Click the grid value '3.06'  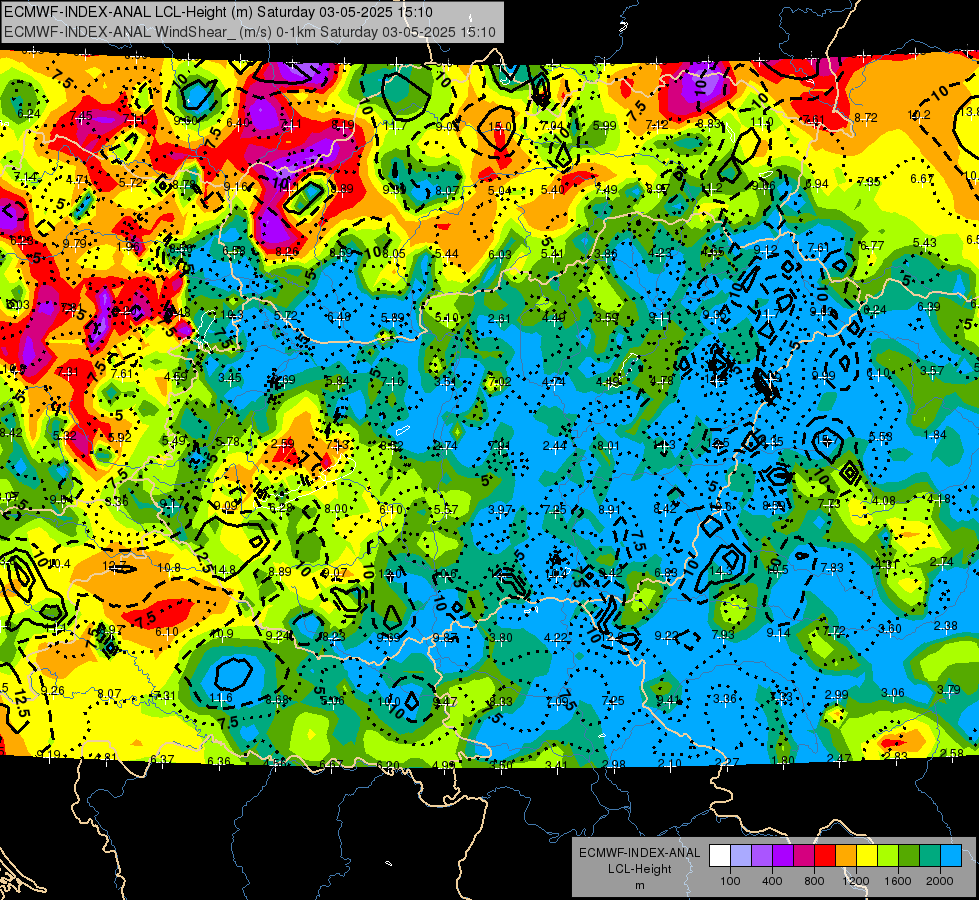[x=892, y=693]
